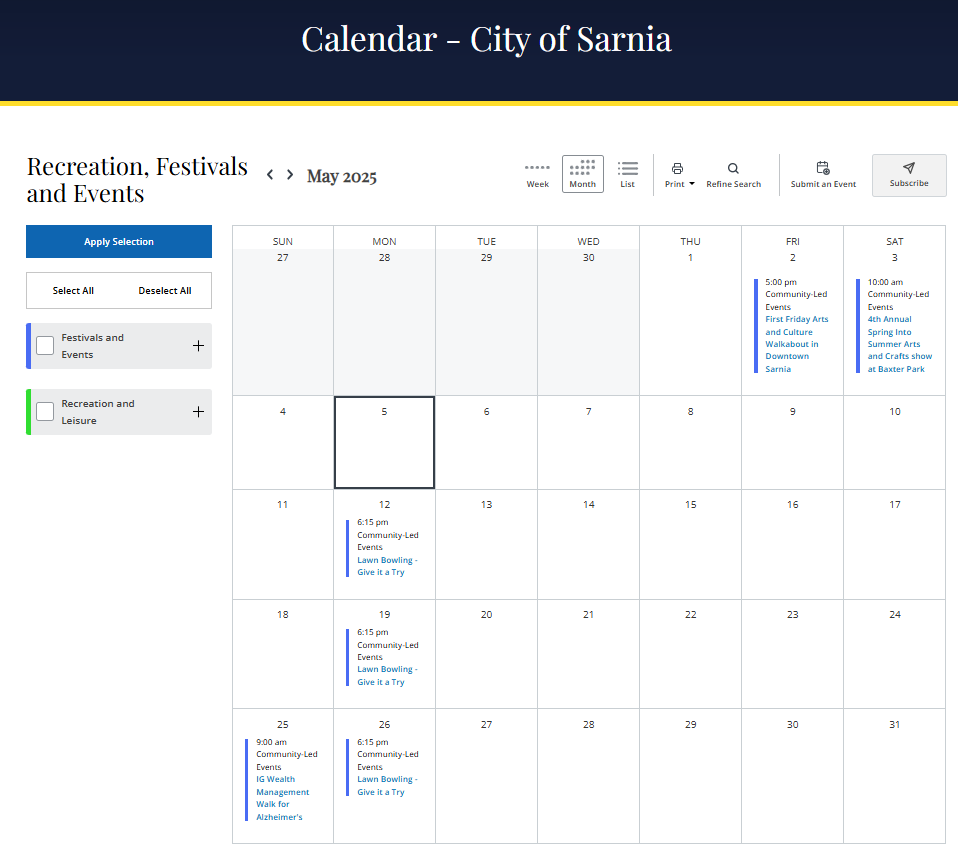
Task: Click the "9:00 am" time on May 25
Action: click(x=271, y=742)
